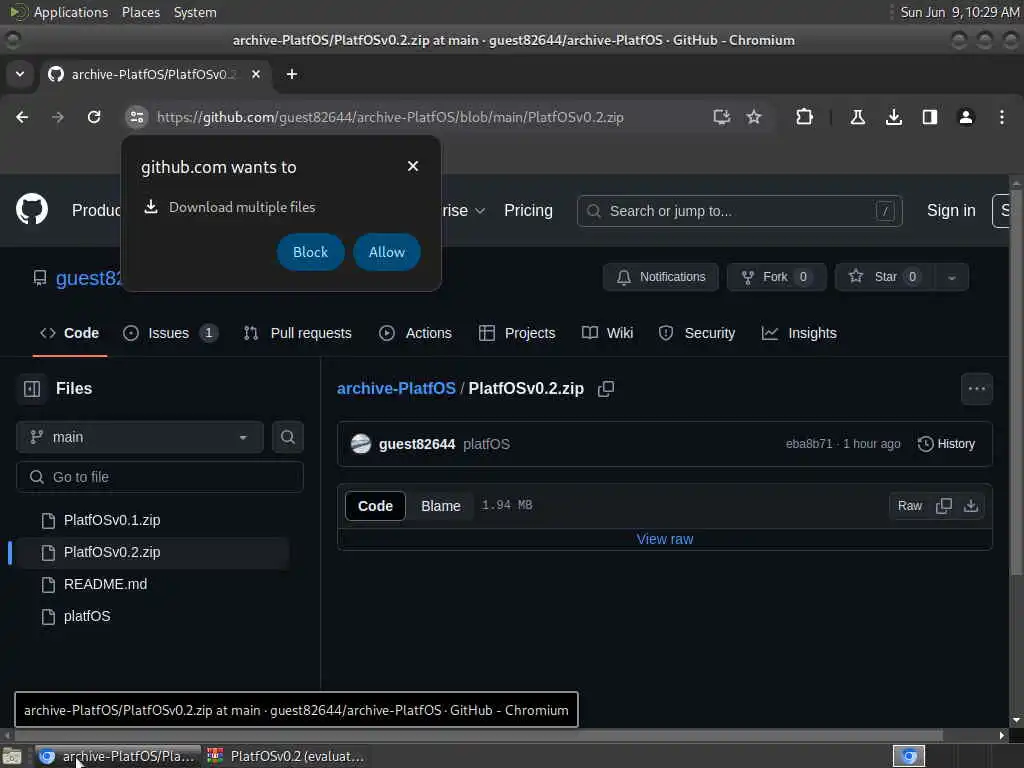Download raw file icon
1024x768 pixels.
point(970,506)
